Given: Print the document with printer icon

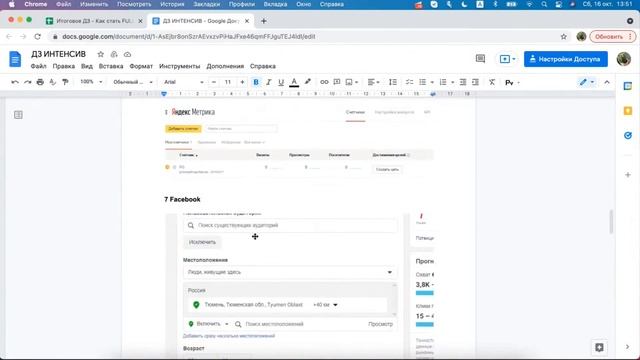Looking at the screenshot, I should point(40,82).
